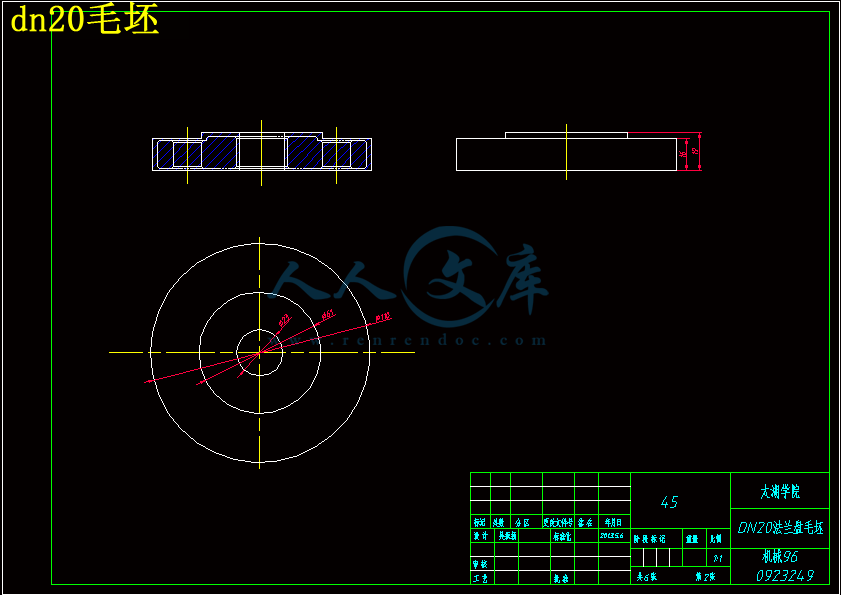This screenshot has height=595, width=841.
Task: Select the '机械96' class text
Action: 780,557
